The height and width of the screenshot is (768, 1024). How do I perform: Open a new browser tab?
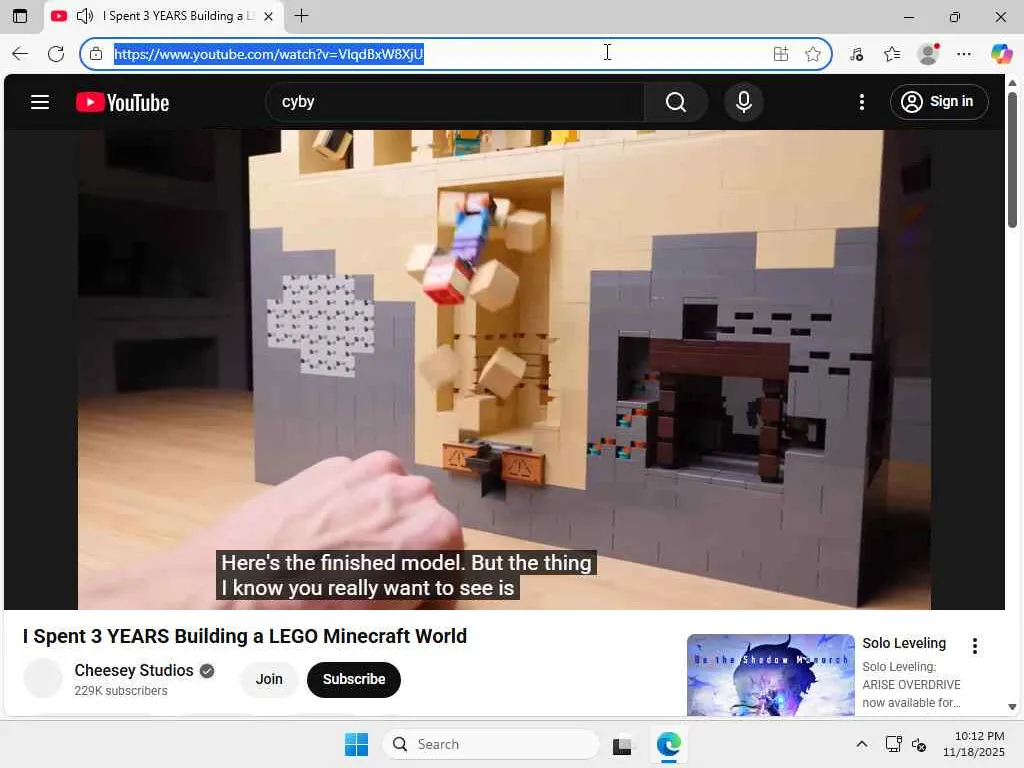click(301, 16)
